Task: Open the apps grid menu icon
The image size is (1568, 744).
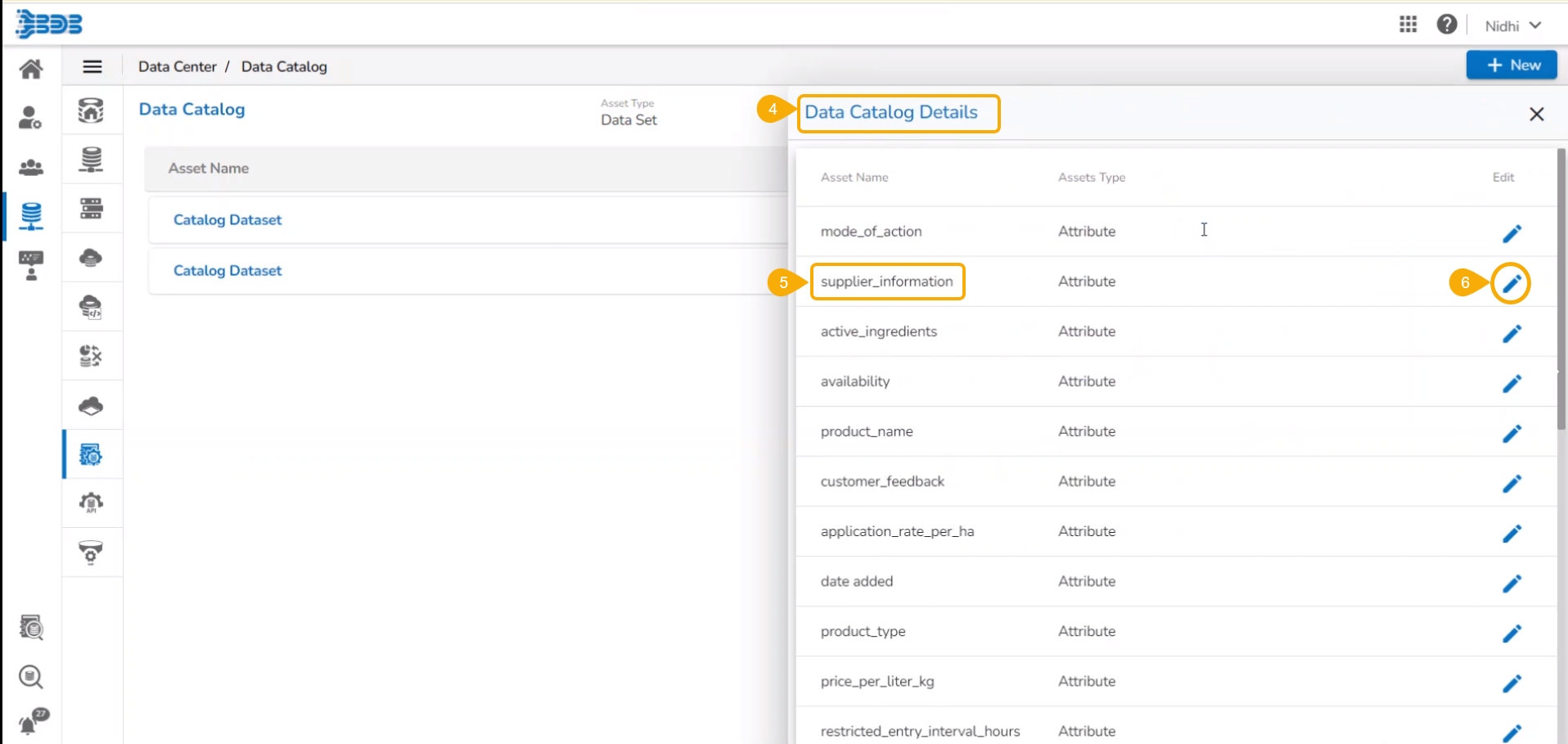Action: (1408, 25)
